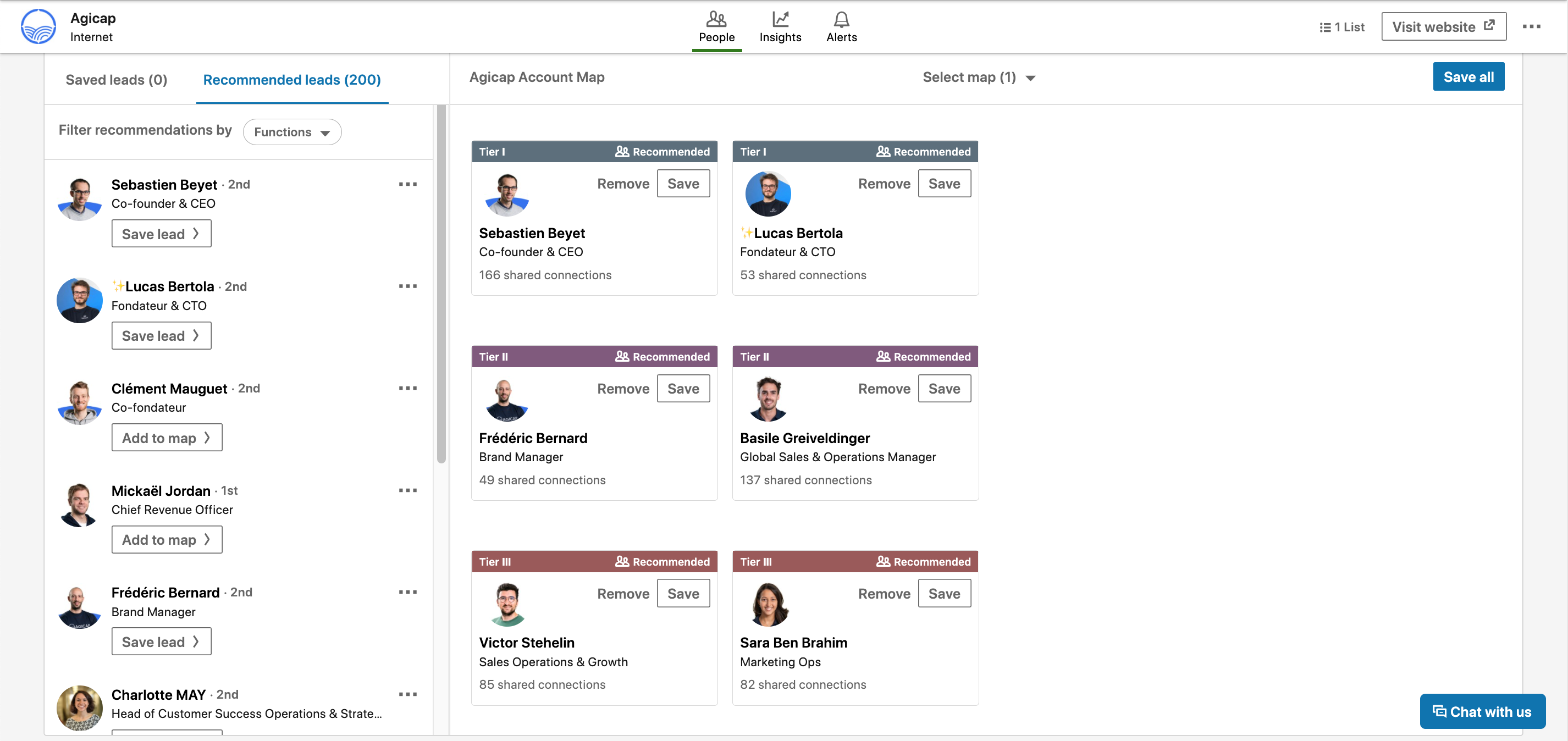Open Sebastien Beyet's three-dot options menu
The height and width of the screenshot is (741, 1568).
tap(407, 184)
